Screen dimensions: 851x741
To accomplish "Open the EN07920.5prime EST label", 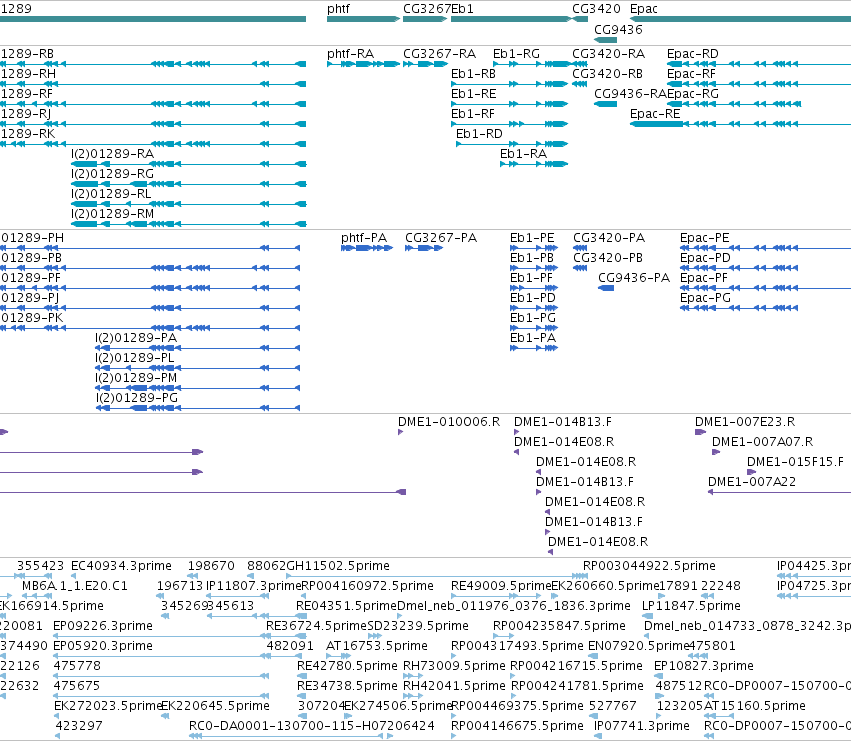I will tap(639, 646).
